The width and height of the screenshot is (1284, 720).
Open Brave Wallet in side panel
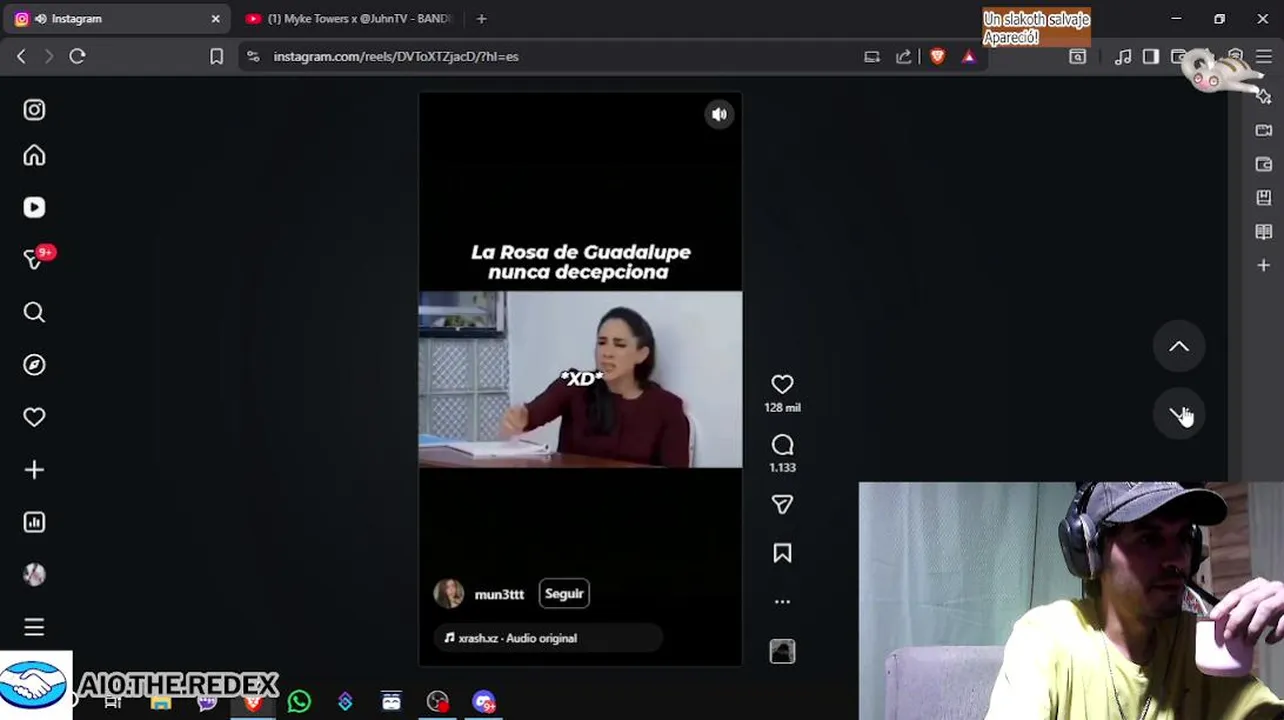click(x=1264, y=164)
